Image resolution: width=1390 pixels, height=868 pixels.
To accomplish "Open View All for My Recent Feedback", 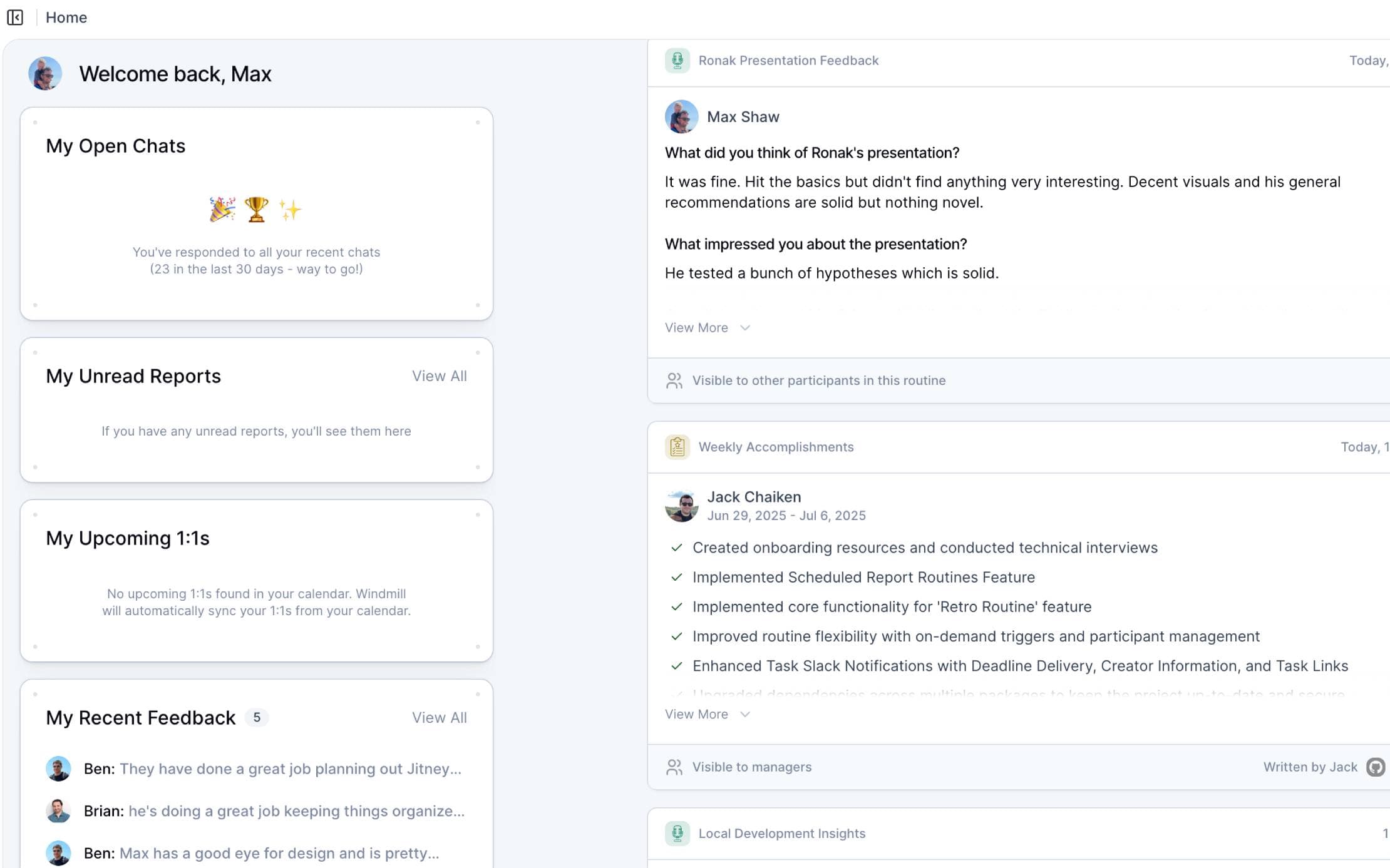I will (439, 718).
